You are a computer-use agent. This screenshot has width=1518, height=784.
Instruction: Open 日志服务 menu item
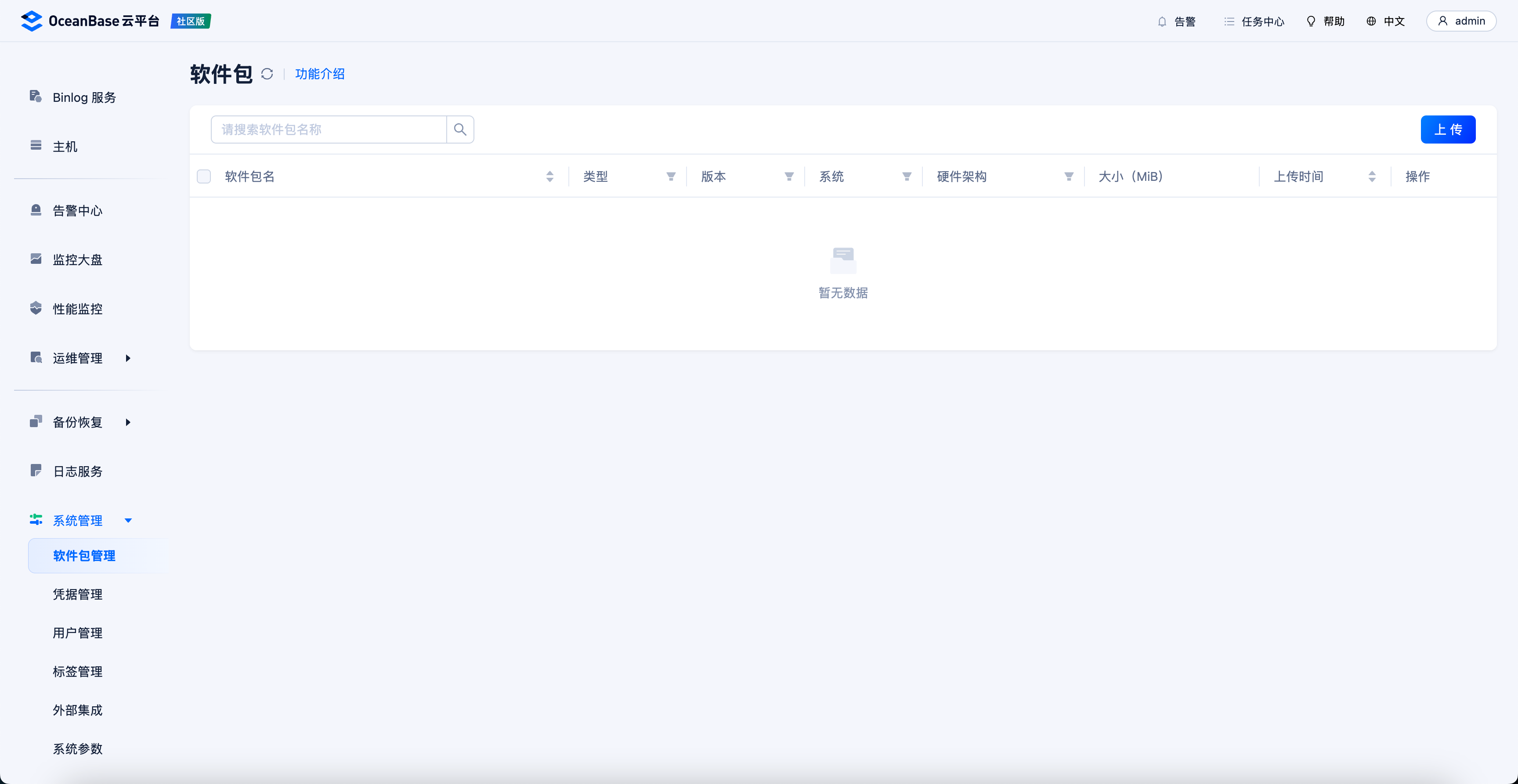77,471
